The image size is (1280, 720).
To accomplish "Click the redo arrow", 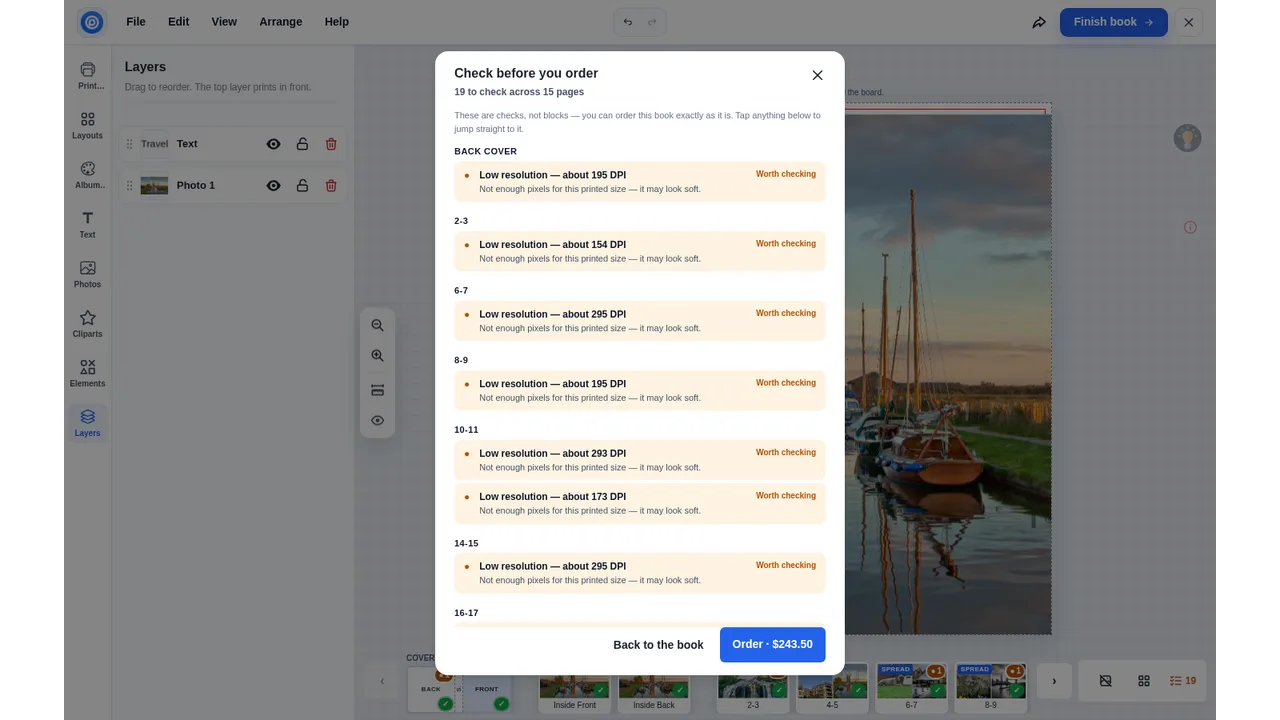I will point(652,22).
